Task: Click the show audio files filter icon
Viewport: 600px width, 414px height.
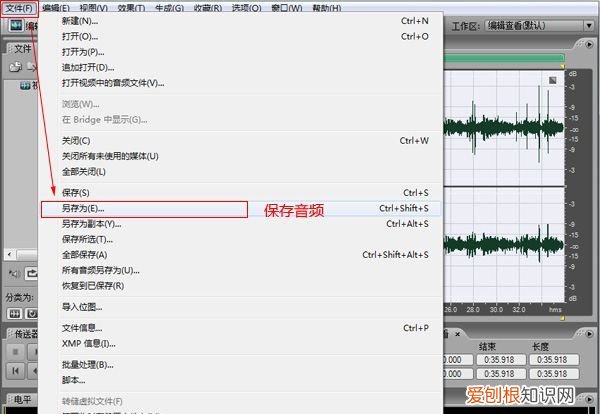Action: 15,314
